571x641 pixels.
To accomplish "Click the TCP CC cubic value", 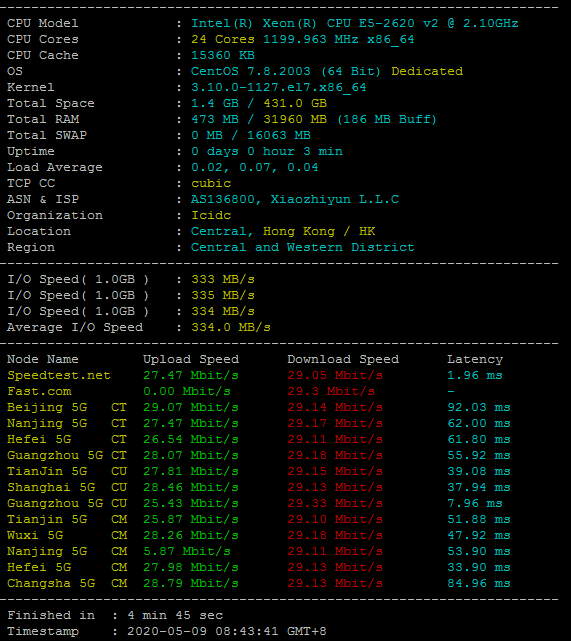I will (x=211, y=184).
